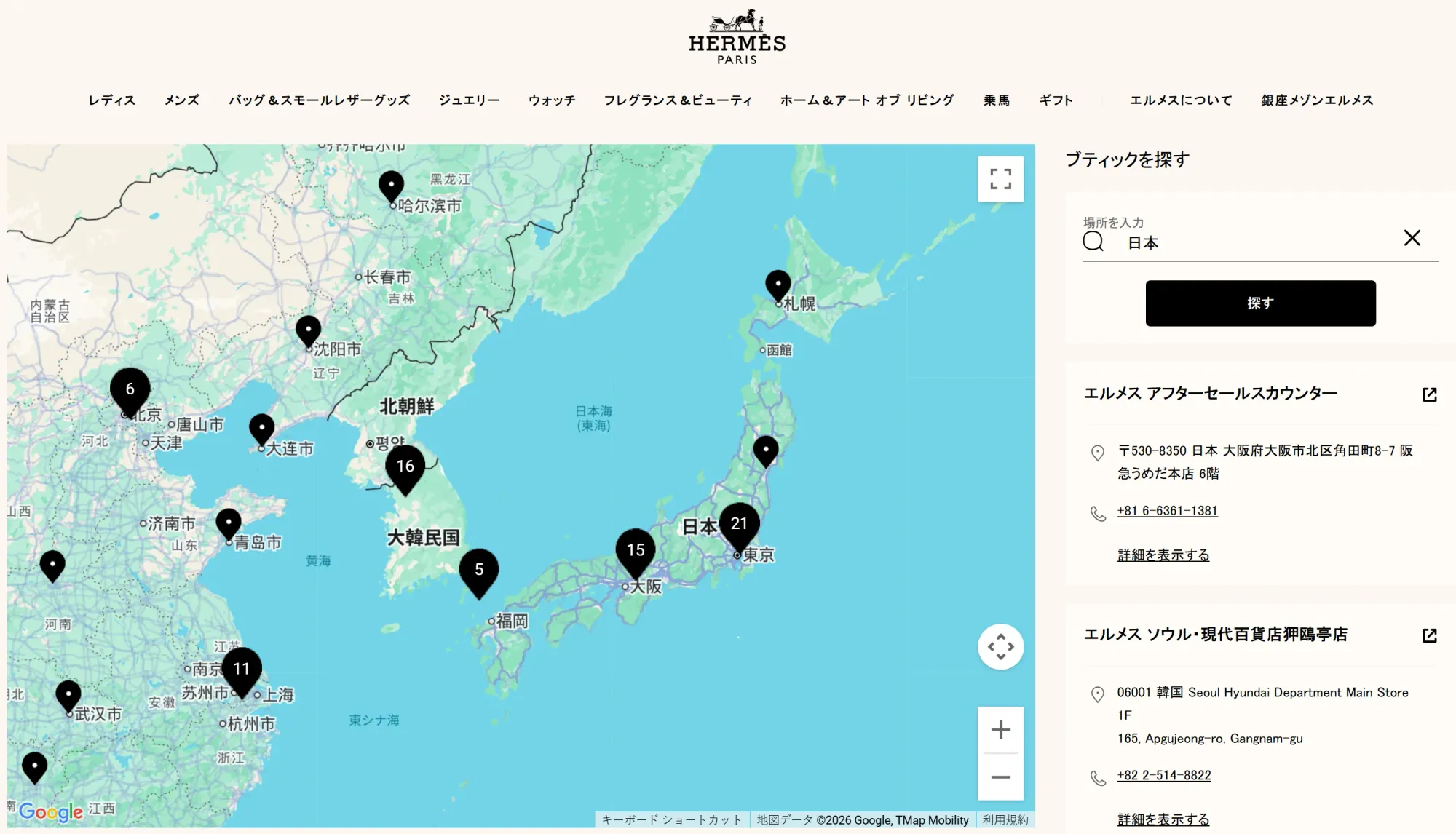Click the Busan cluster marker 5
This screenshot has width=1456, height=834.
tap(479, 572)
